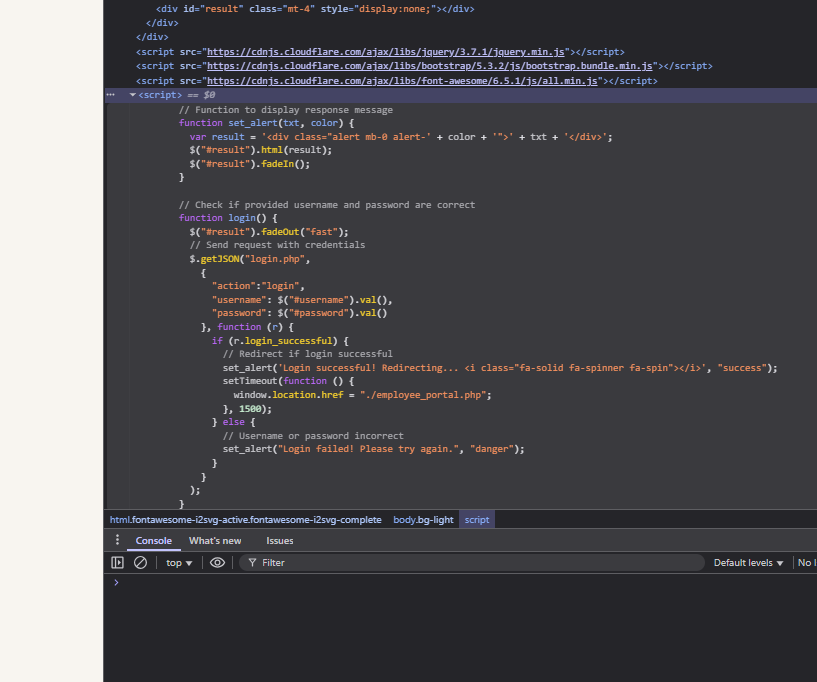
Task: Open the Default levels dropdown
Action: 748,563
